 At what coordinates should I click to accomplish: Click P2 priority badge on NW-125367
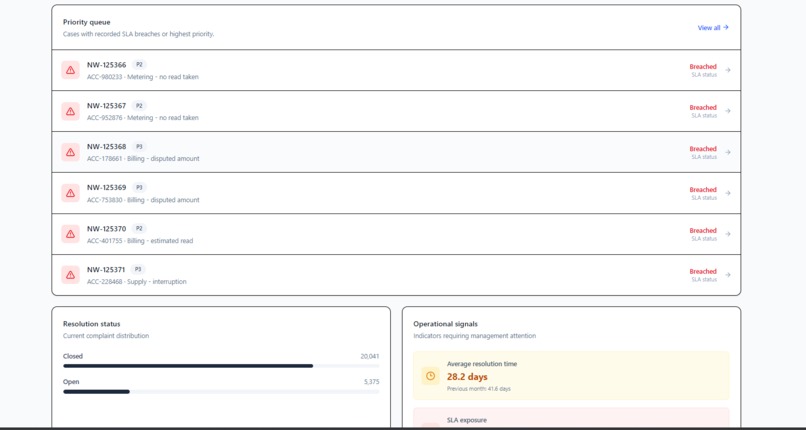pyautogui.click(x=139, y=106)
